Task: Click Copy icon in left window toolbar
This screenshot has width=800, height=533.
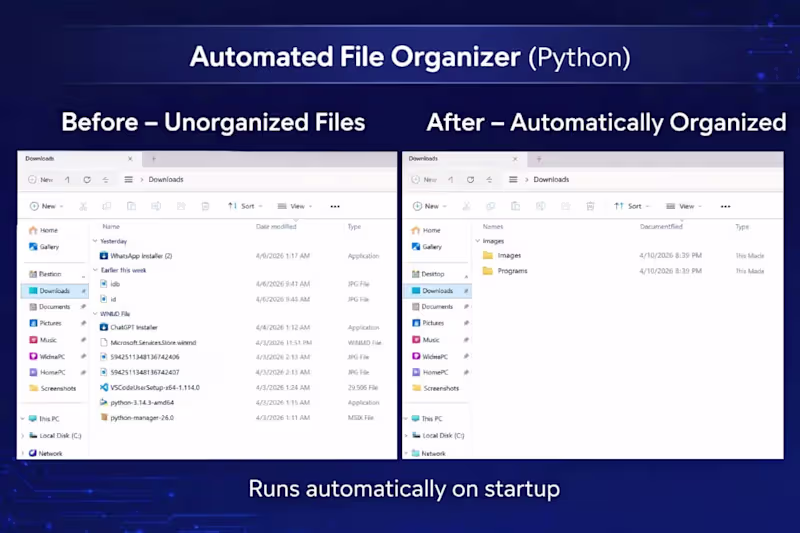Action: 107,206
